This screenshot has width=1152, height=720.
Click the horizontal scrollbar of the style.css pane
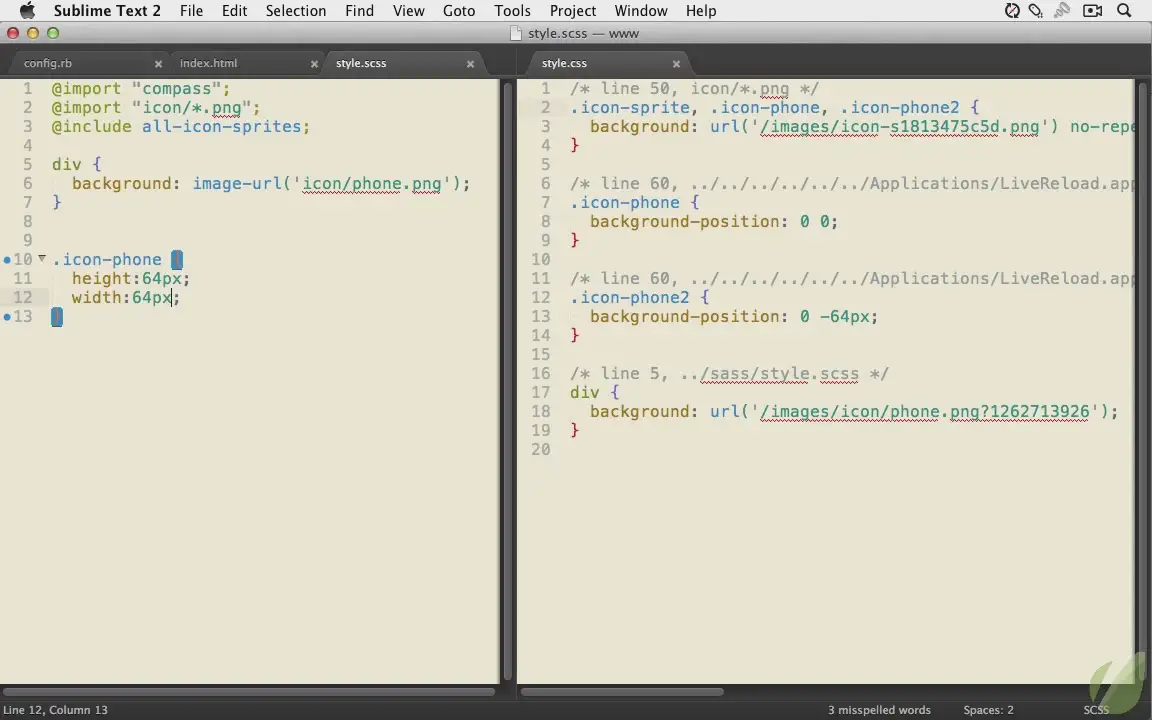pyautogui.click(x=622, y=691)
